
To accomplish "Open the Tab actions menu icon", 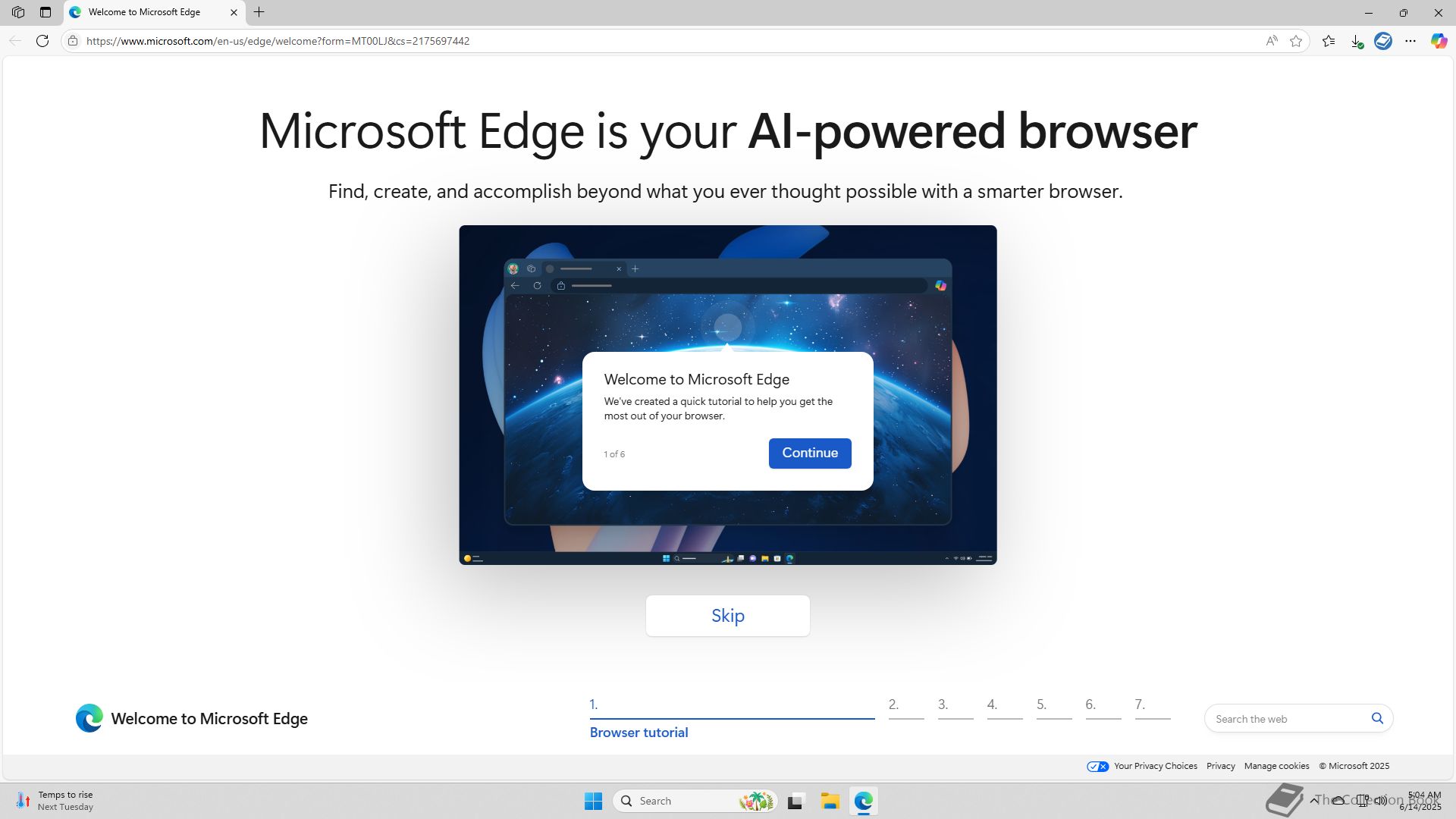I will 45,12.
